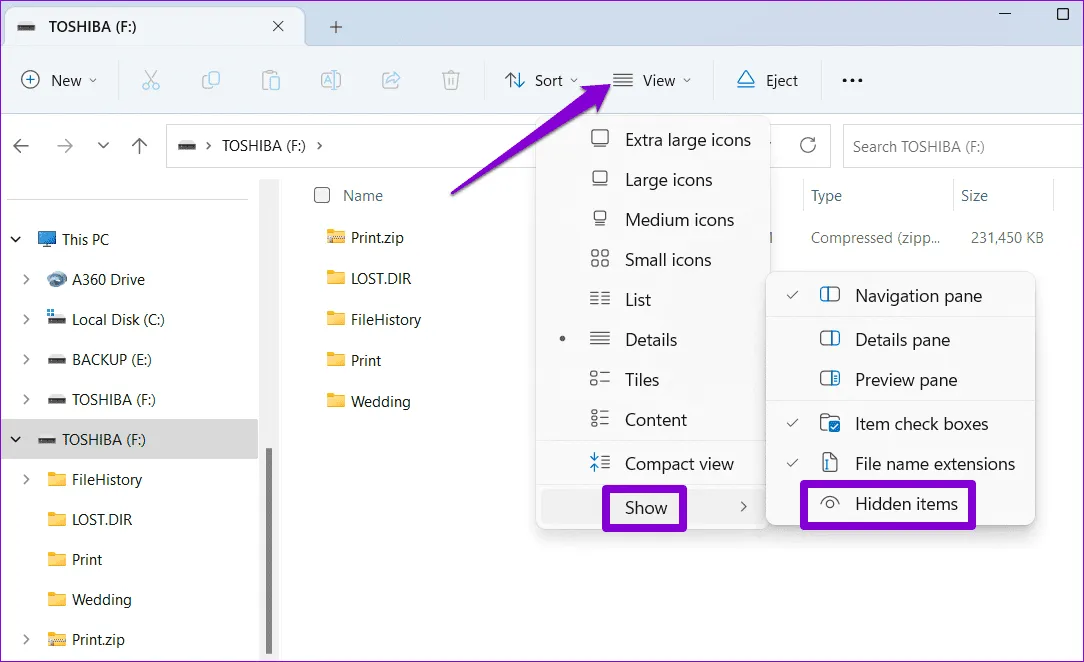This screenshot has width=1084, height=662.
Task: Refresh the current folder view
Action: point(808,146)
